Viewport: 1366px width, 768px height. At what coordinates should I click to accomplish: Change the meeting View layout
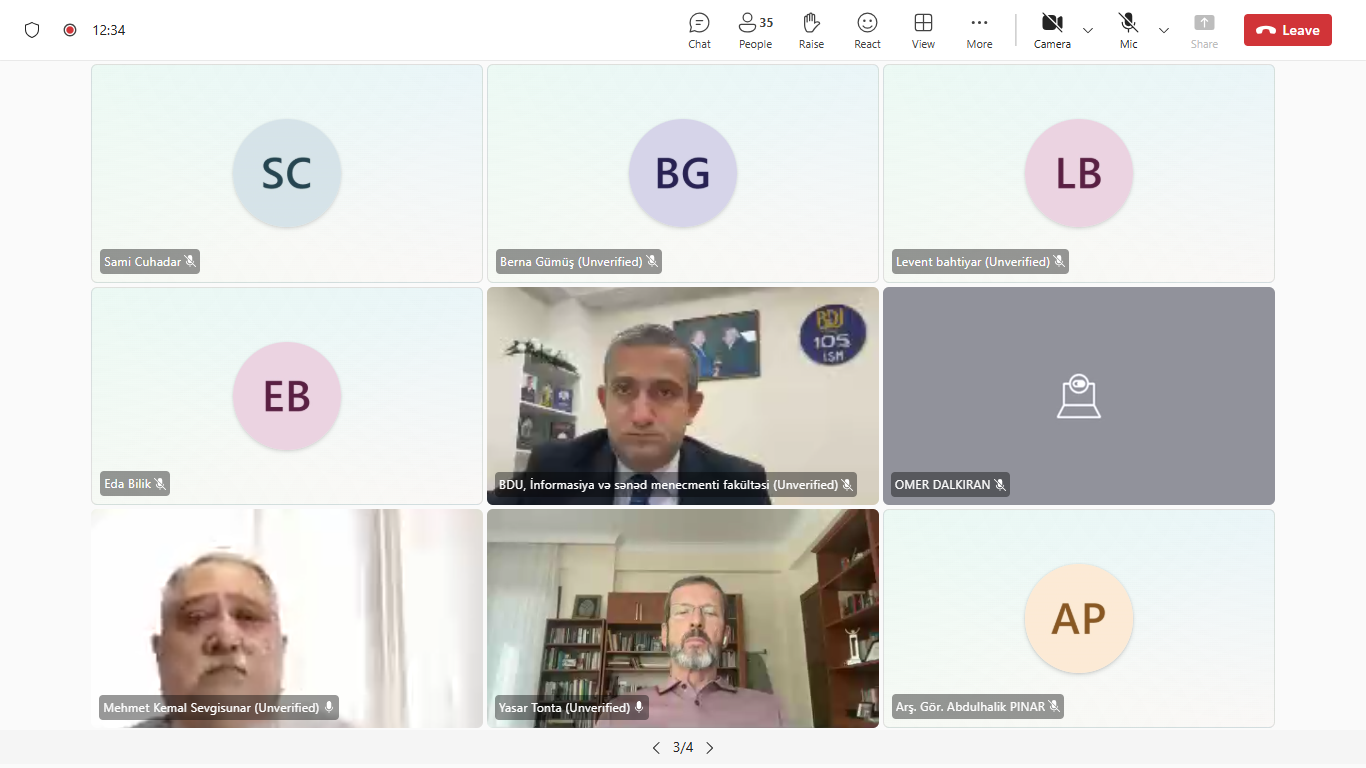[923, 30]
